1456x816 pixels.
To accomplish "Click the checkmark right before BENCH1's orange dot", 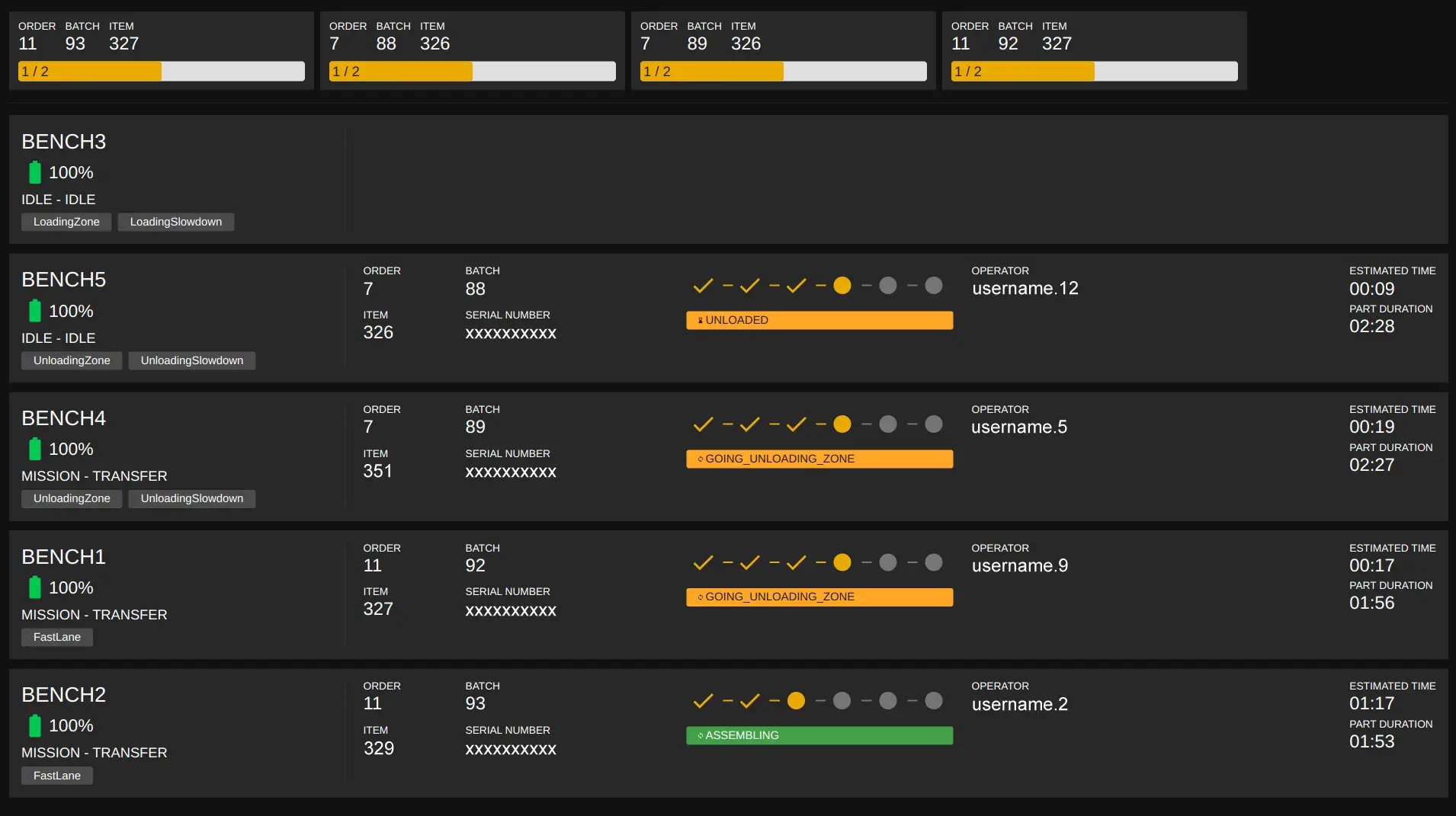I will (x=796, y=562).
